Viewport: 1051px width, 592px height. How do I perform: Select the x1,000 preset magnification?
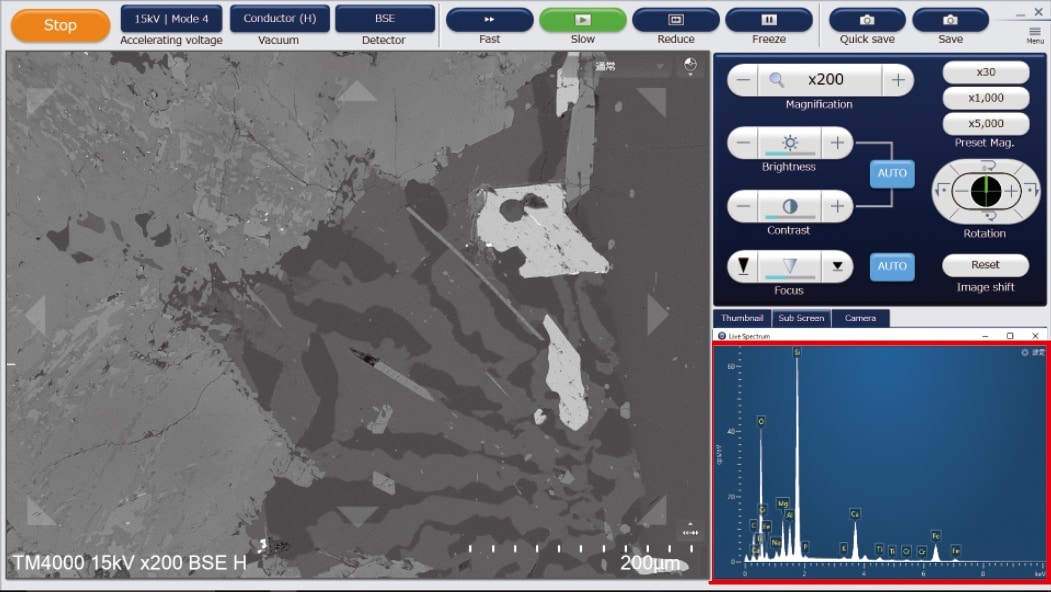pyautogui.click(x=985, y=98)
